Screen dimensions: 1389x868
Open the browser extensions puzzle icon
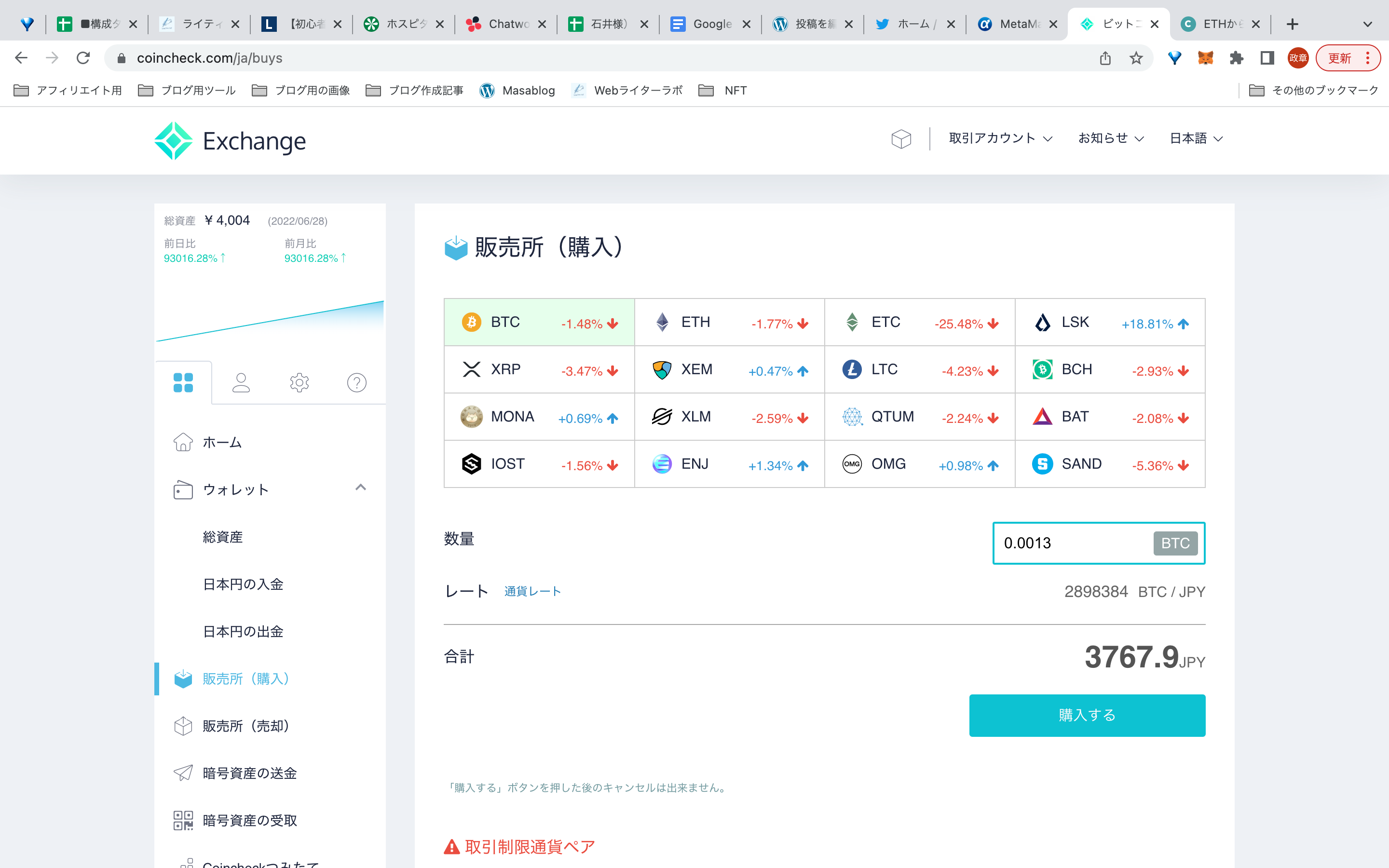tap(1236, 58)
